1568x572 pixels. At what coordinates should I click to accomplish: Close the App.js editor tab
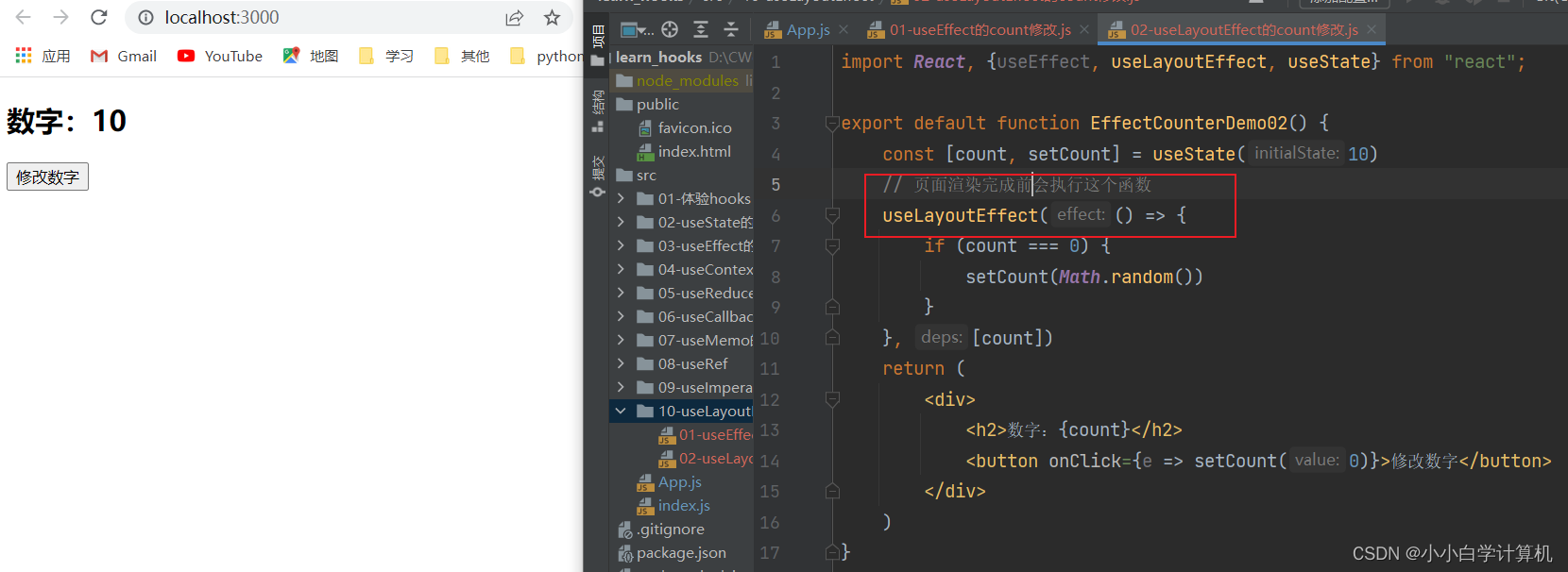[844, 29]
